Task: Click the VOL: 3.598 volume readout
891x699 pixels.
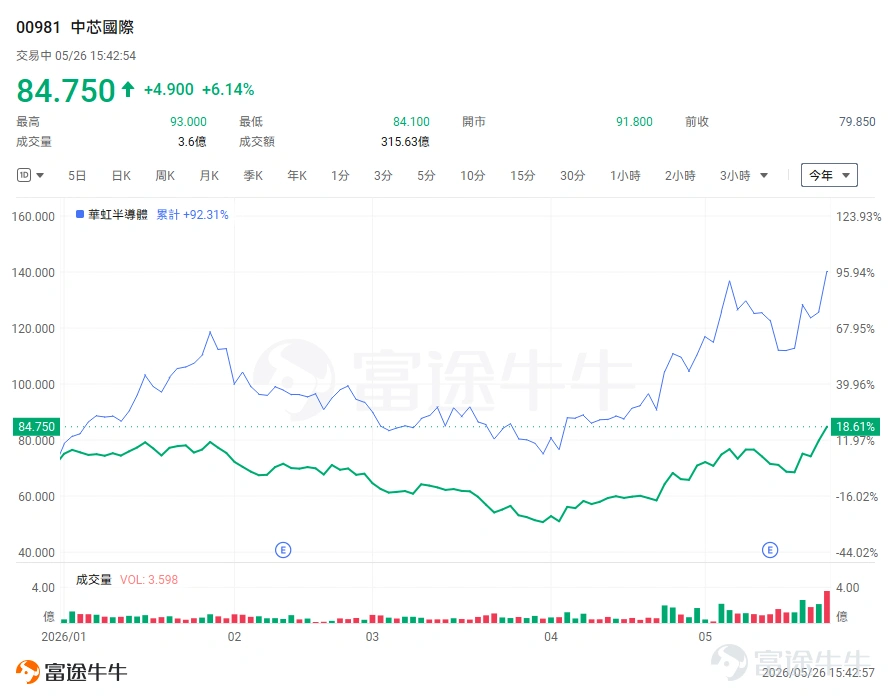Action: click(x=149, y=580)
